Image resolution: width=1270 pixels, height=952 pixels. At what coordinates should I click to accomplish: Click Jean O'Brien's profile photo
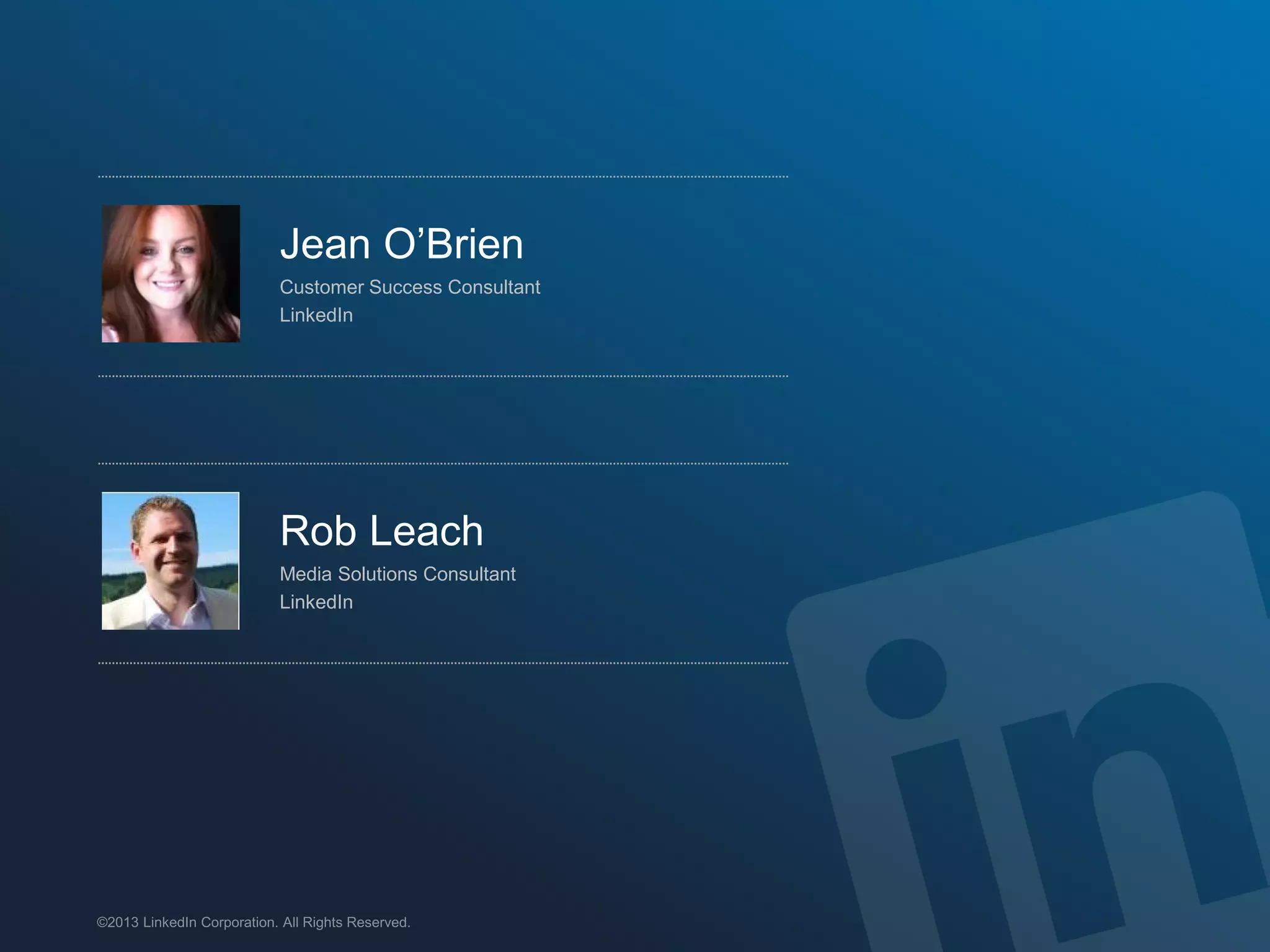pyautogui.click(x=171, y=273)
